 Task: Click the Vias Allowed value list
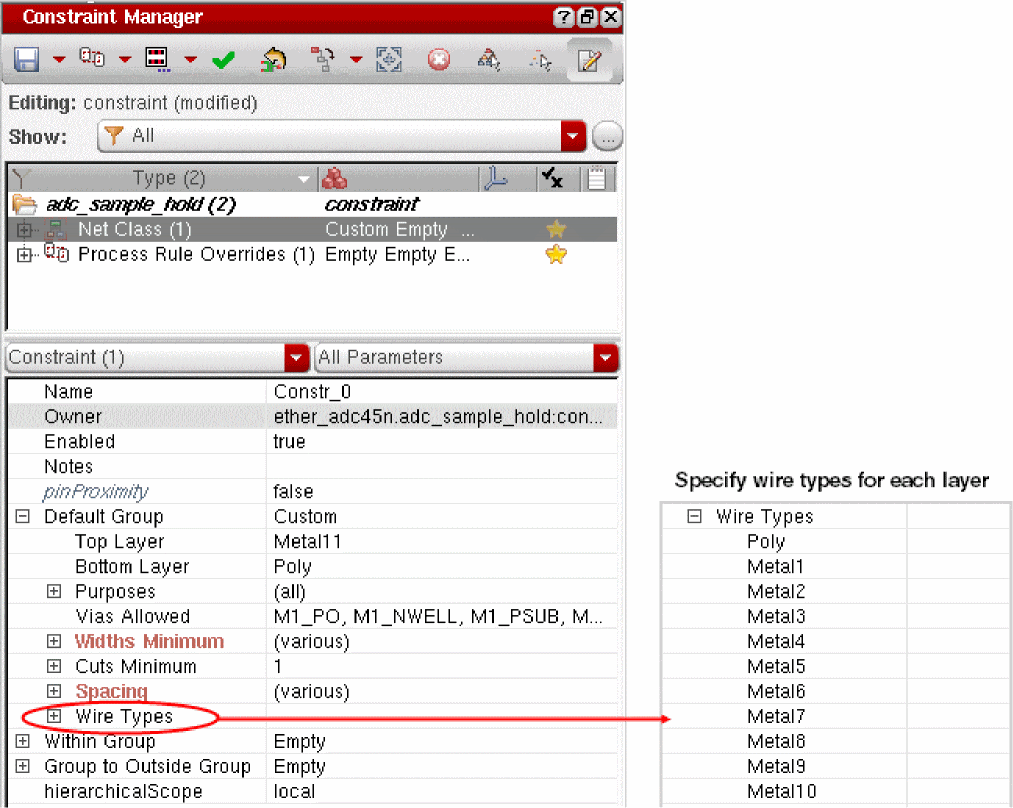[442, 616]
